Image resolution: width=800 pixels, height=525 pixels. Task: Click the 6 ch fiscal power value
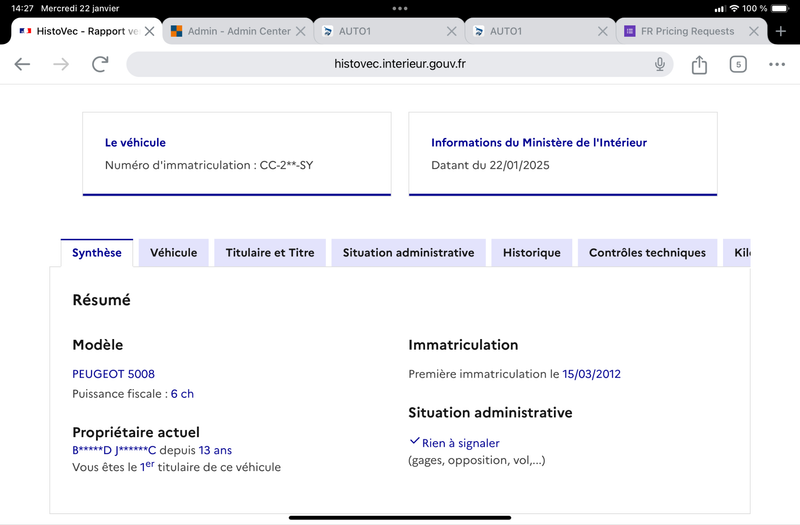point(182,394)
